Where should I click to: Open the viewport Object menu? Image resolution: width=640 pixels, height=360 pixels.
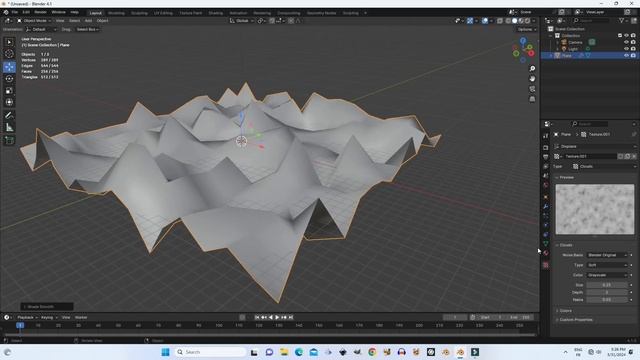click(102, 20)
